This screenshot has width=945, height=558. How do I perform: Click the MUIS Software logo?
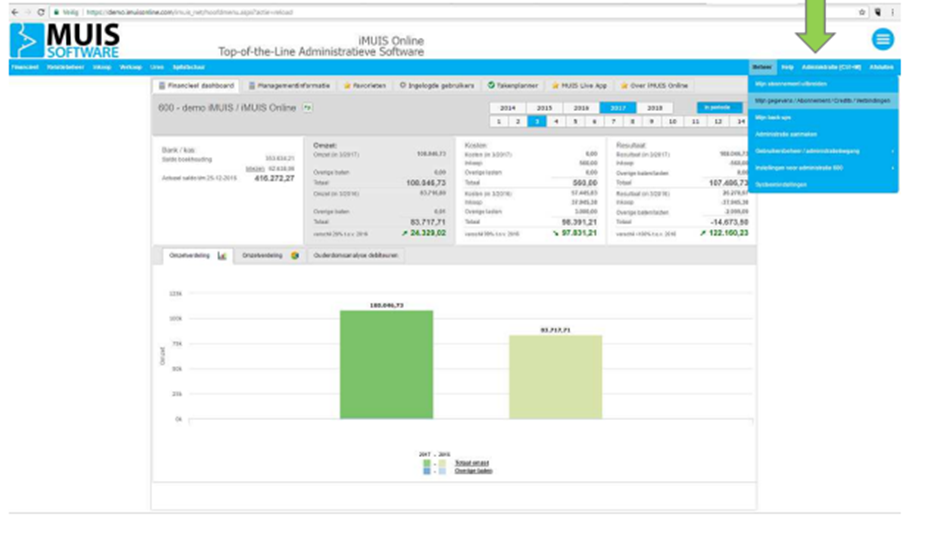pyautogui.click(x=64, y=40)
